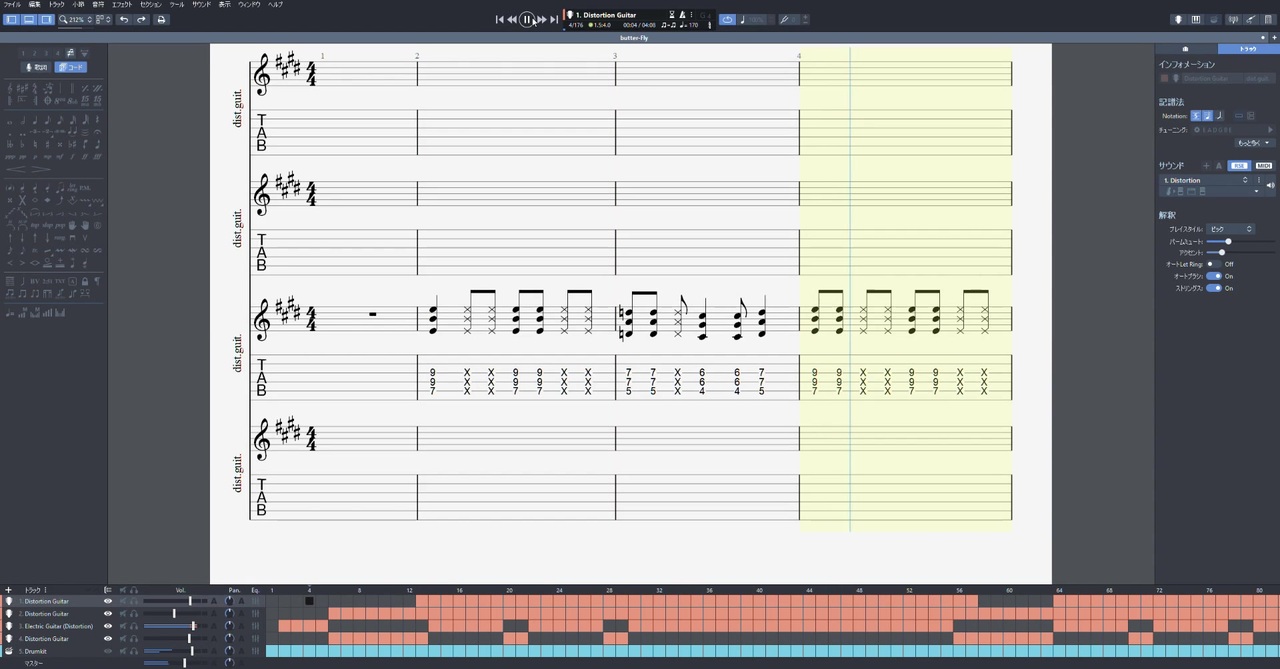The width and height of the screenshot is (1280, 669).
Task: Open the track options dots menu
Action: coord(46,590)
